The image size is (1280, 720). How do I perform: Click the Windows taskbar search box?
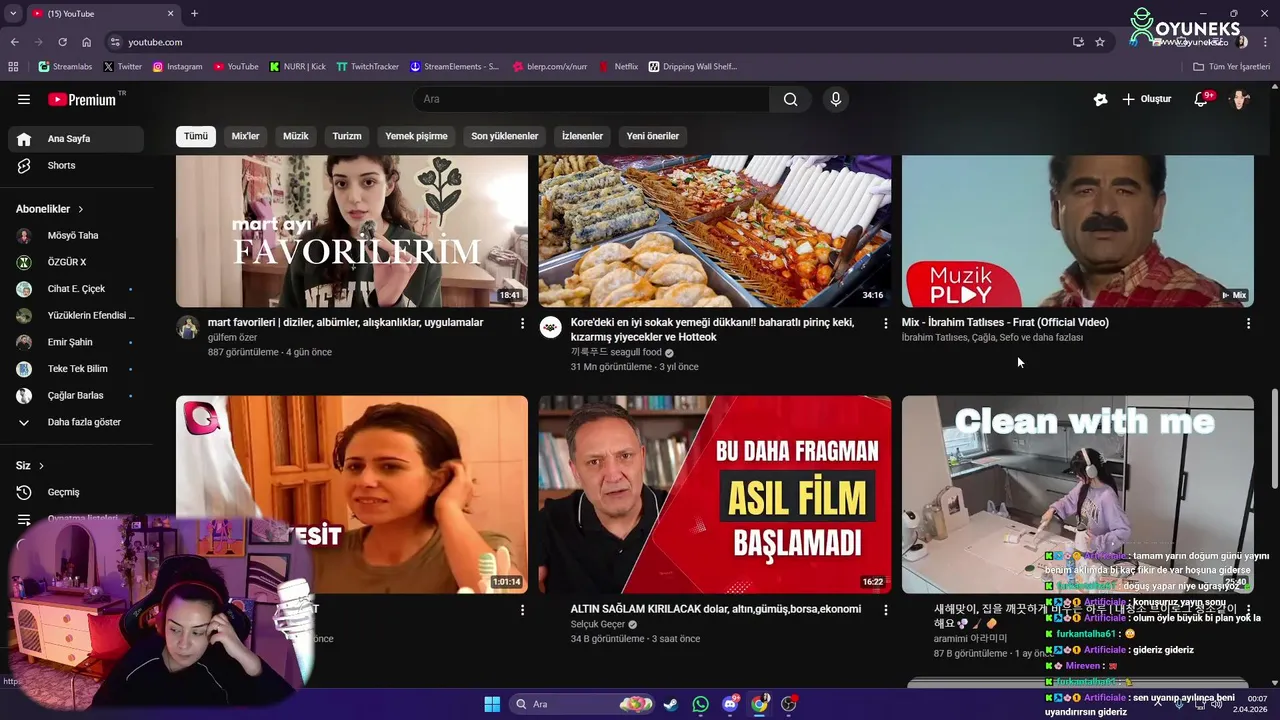point(582,704)
